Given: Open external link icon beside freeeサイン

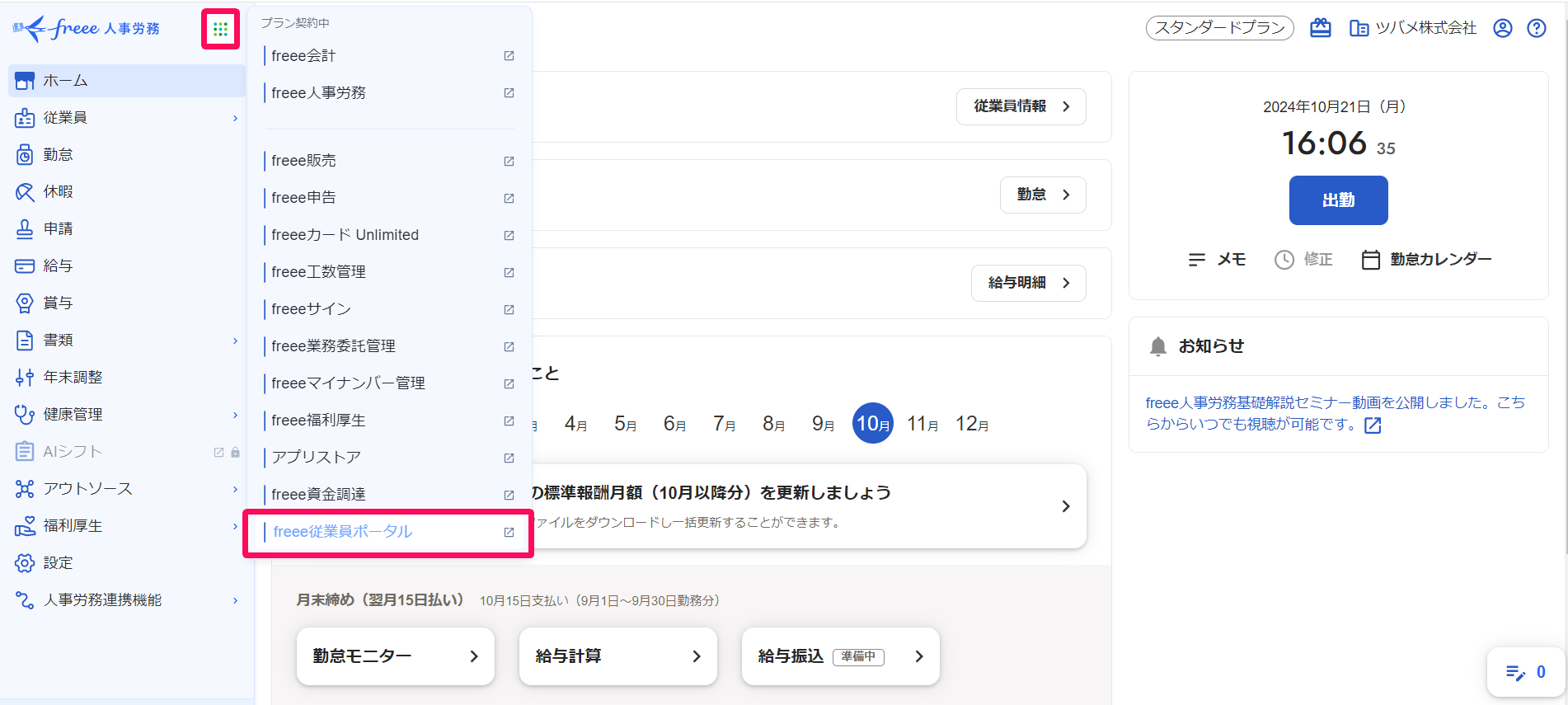Looking at the screenshot, I should (x=509, y=309).
